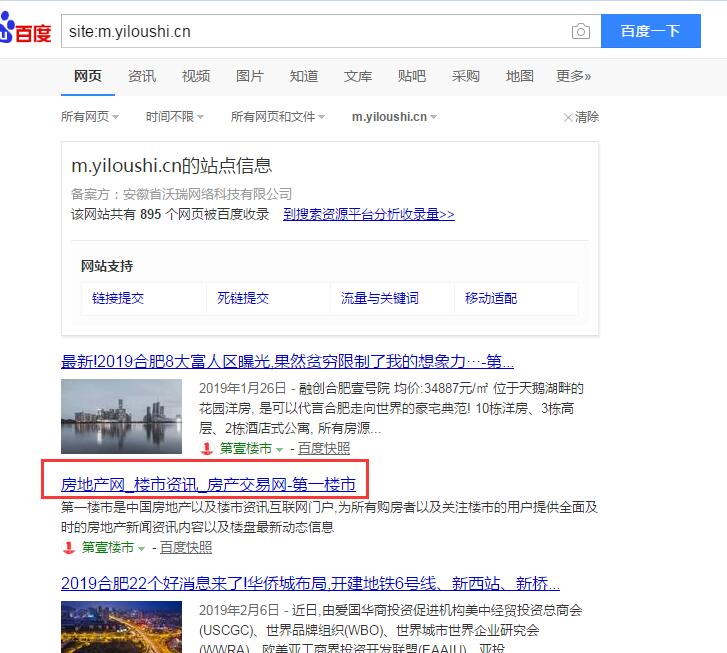Image resolution: width=727 pixels, height=653 pixels.
Task: Switch to the 资讯 tab
Action: point(142,76)
